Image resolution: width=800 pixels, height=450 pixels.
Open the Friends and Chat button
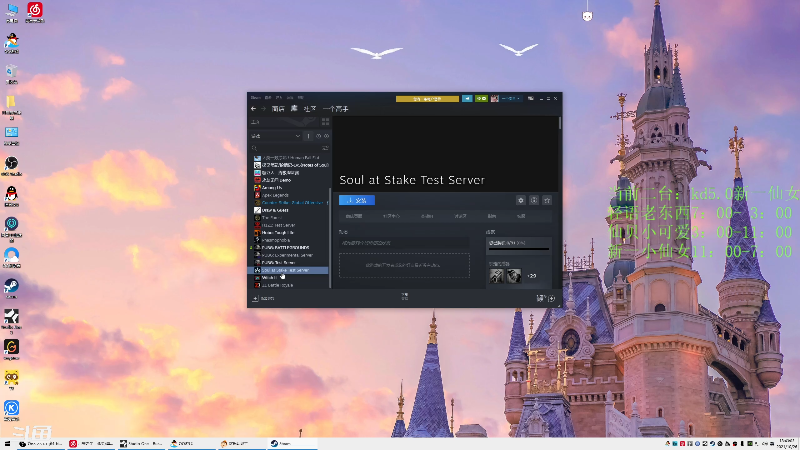click(546, 298)
